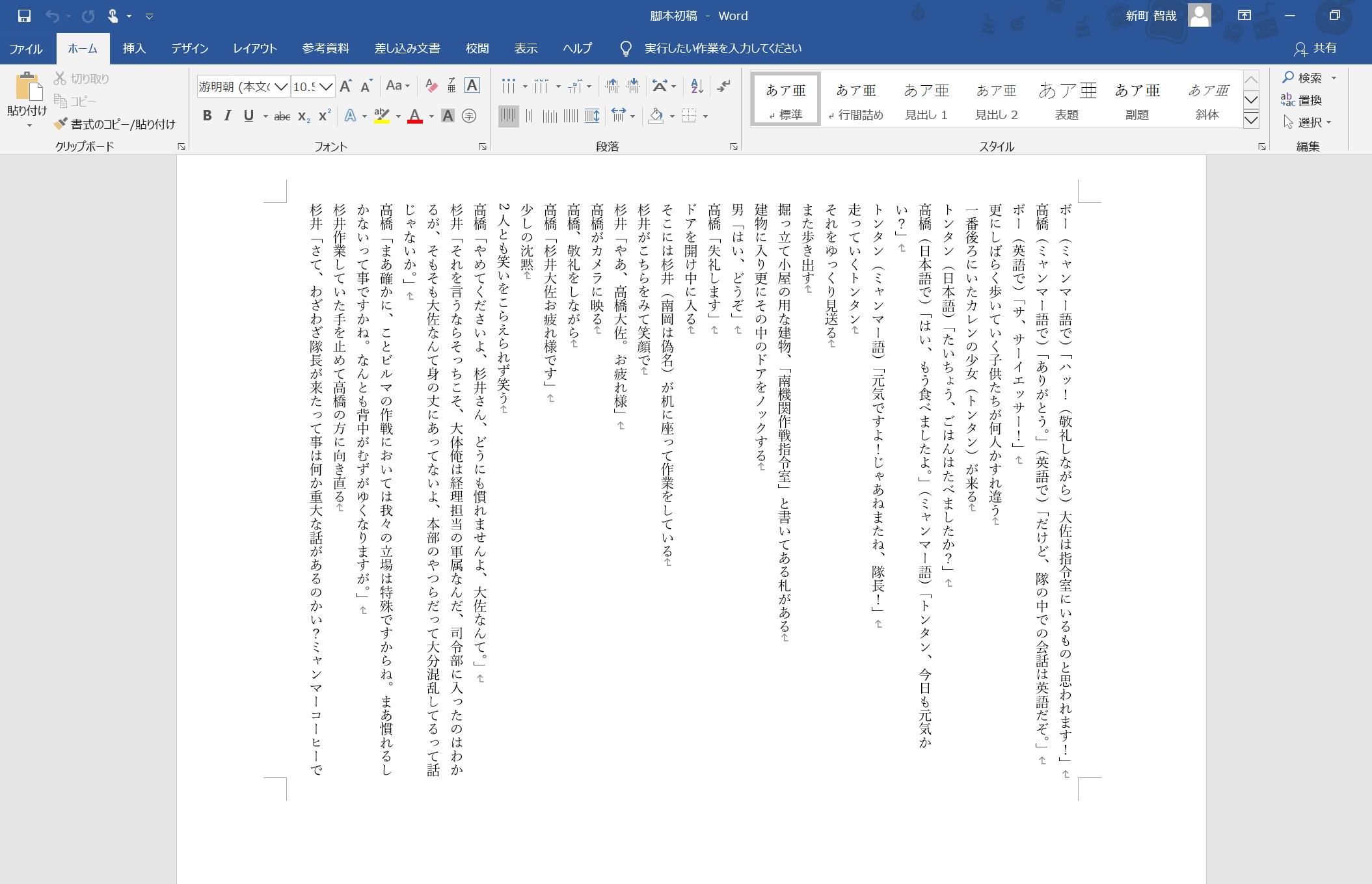Toggle bold formatting
This screenshot has width=1372, height=884.
[207, 116]
